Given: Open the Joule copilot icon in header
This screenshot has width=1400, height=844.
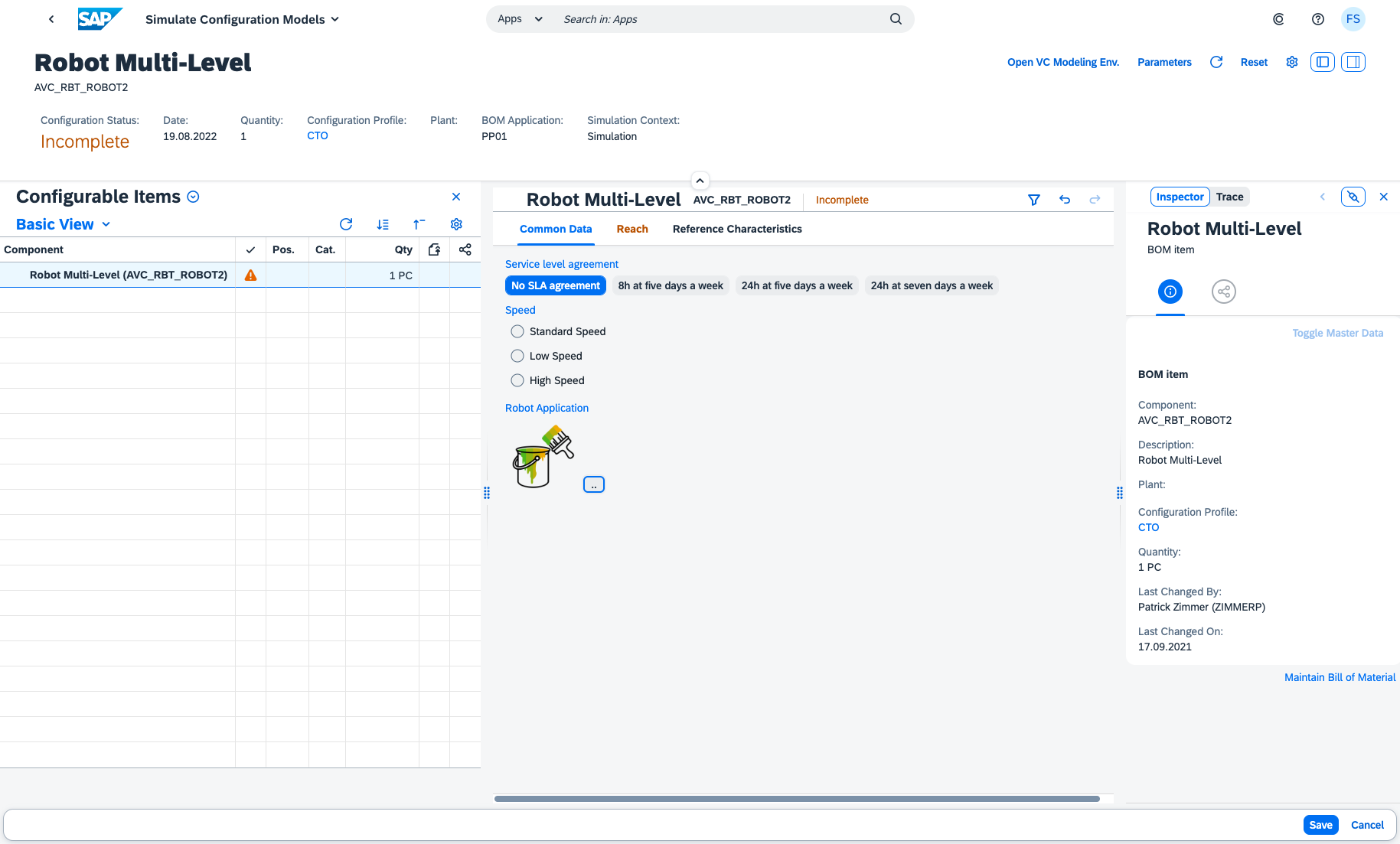Looking at the screenshot, I should 1278,19.
